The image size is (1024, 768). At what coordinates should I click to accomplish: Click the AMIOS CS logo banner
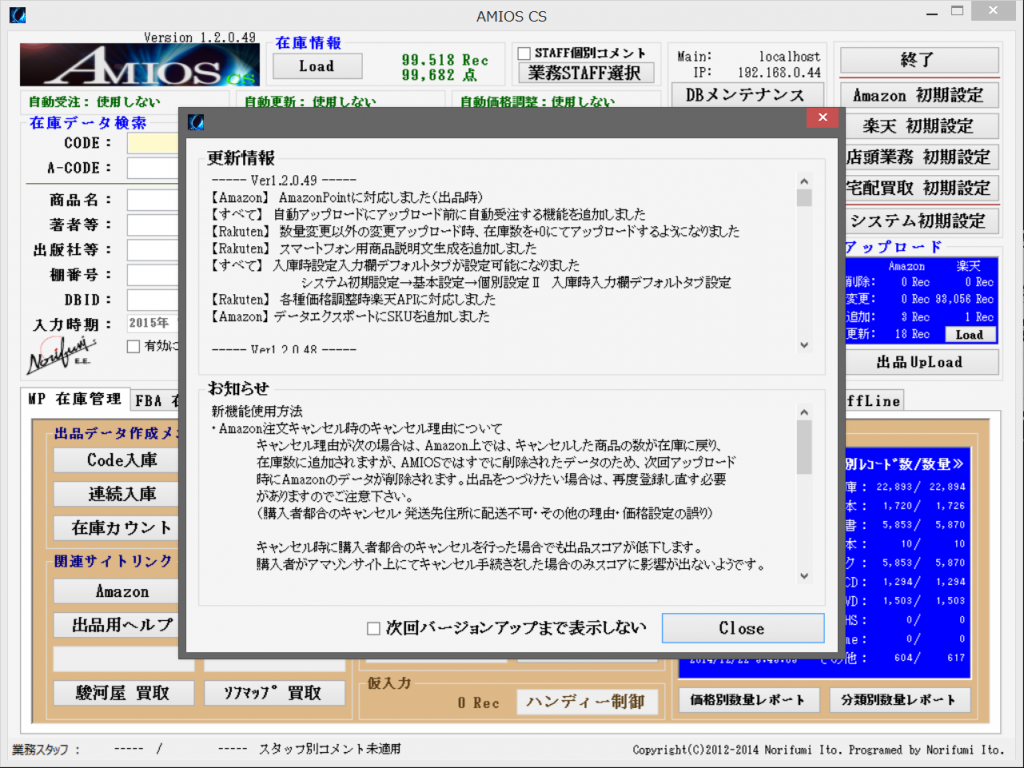pyautogui.click(x=139, y=65)
